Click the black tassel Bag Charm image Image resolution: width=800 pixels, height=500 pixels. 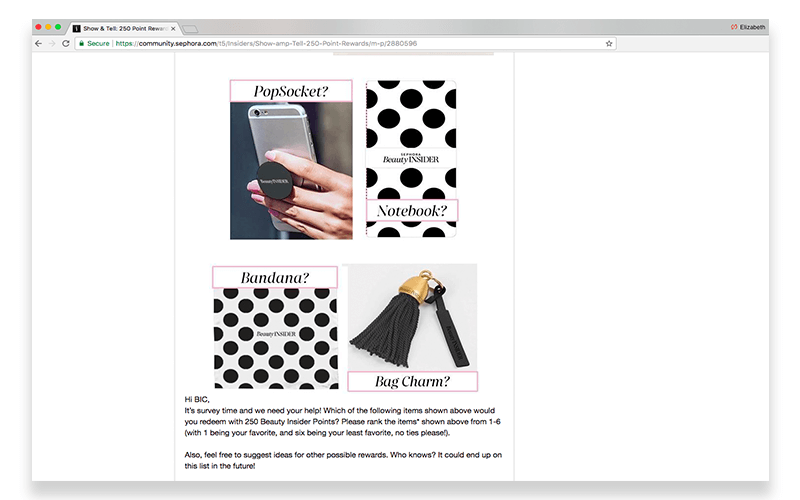412,317
